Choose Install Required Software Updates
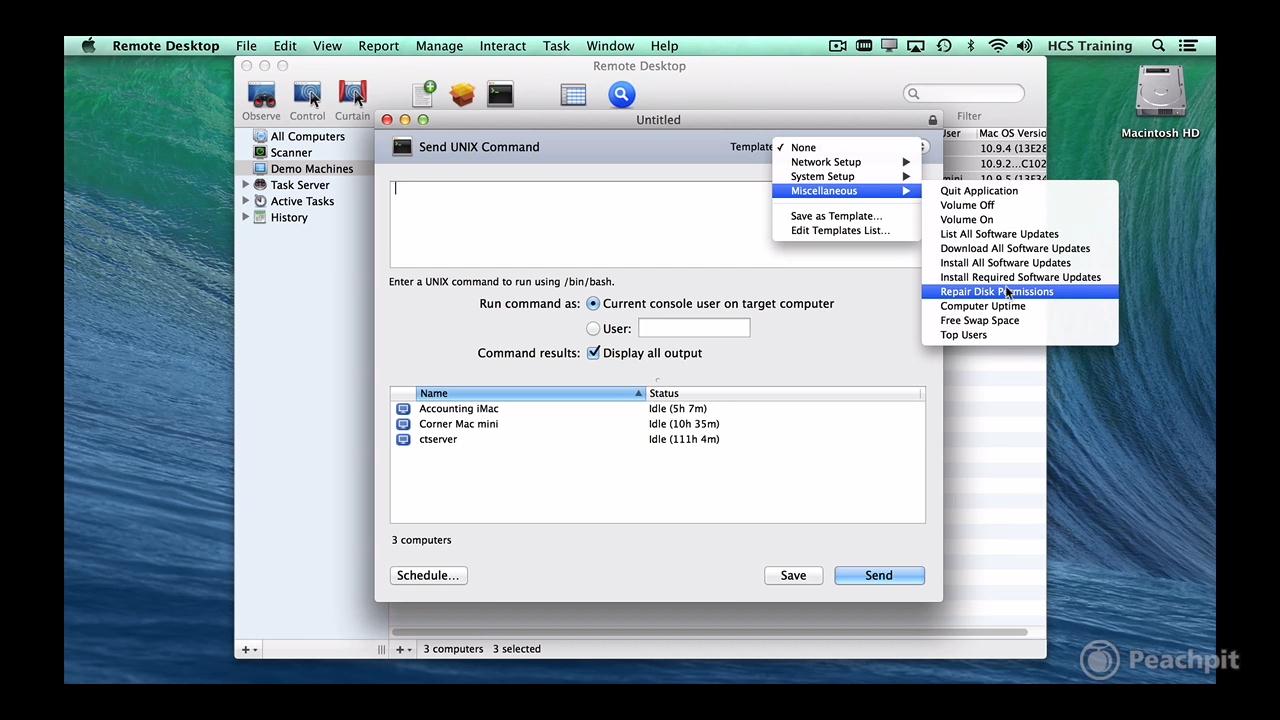The width and height of the screenshot is (1280, 720). point(1020,278)
